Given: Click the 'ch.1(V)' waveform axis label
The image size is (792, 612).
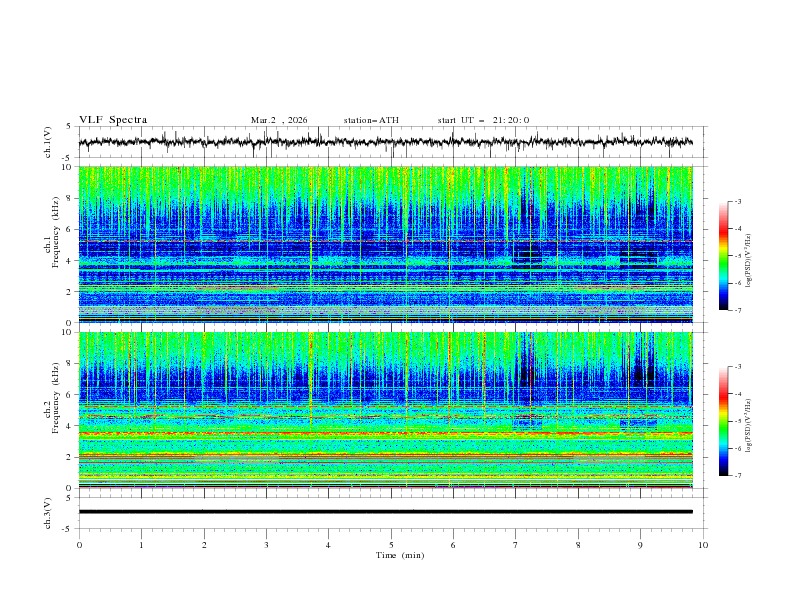Looking at the screenshot, I should click(x=47, y=142).
